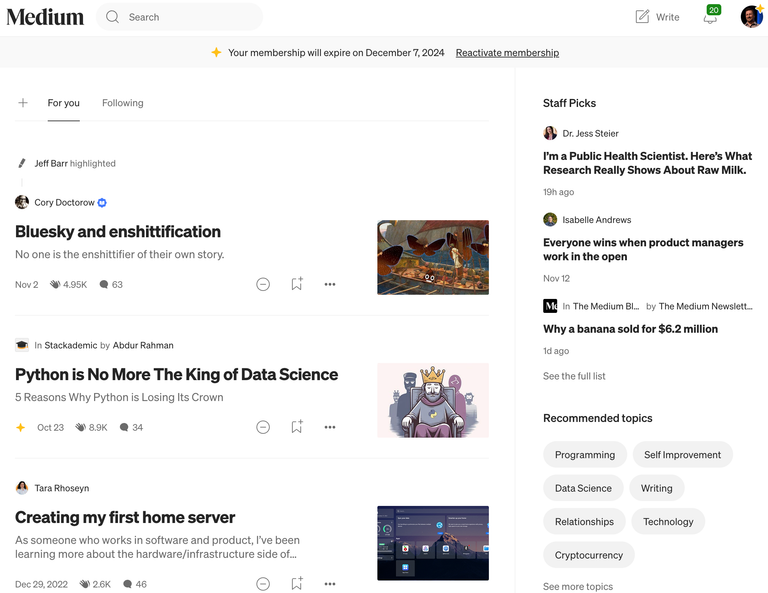Open more options for Python story
This screenshot has width=768, height=593.
[x=330, y=427]
